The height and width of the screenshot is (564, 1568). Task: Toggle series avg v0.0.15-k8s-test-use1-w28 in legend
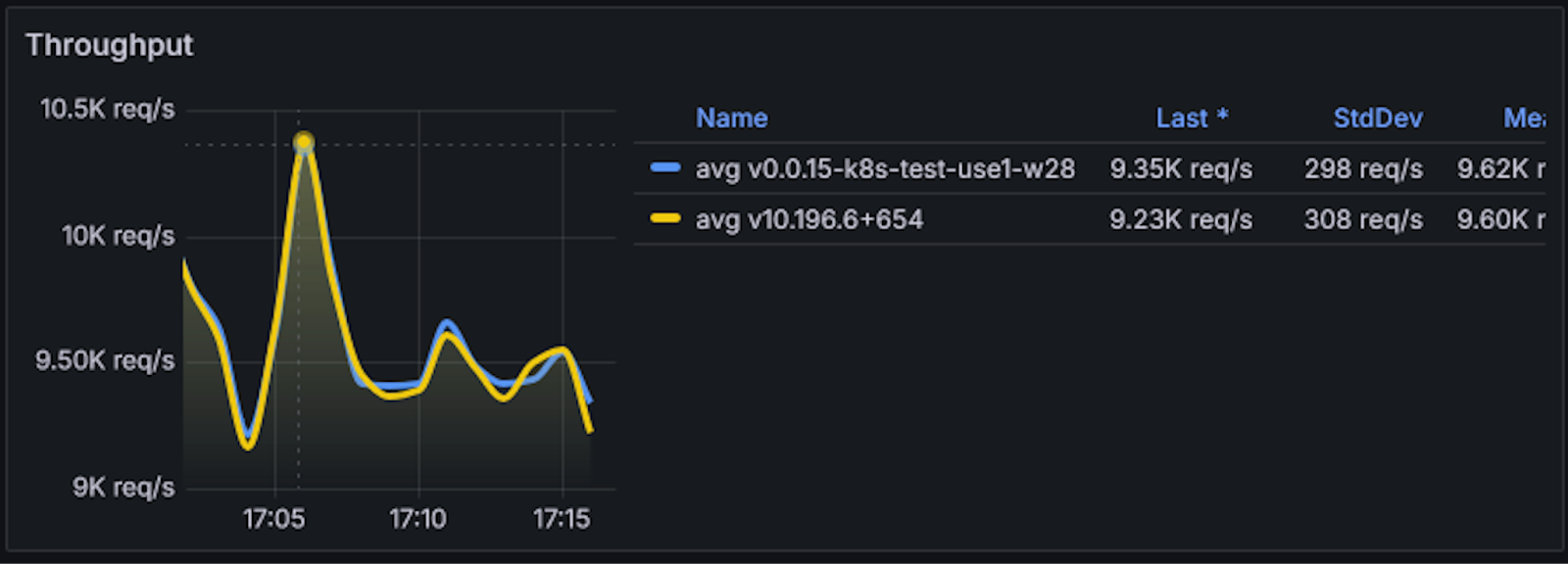885,168
